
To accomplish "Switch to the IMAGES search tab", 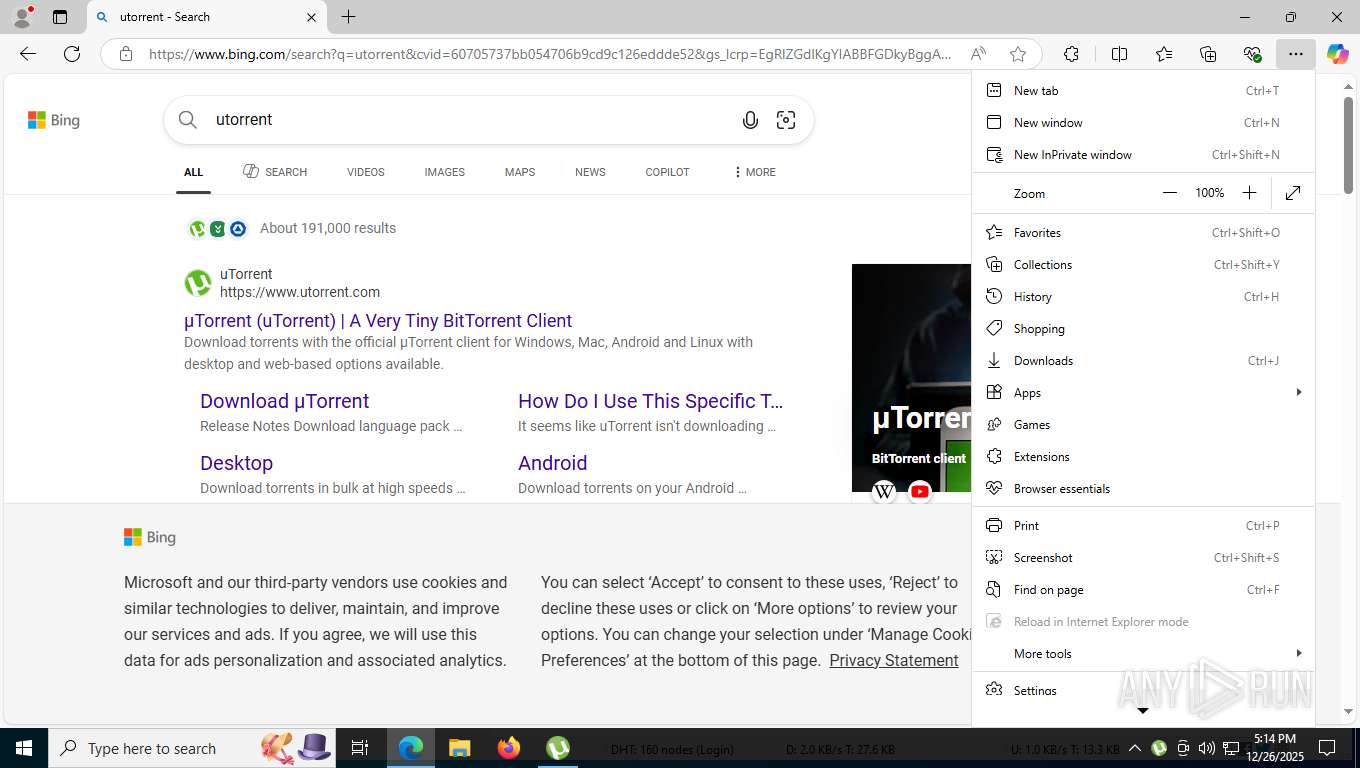I will (x=444, y=172).
